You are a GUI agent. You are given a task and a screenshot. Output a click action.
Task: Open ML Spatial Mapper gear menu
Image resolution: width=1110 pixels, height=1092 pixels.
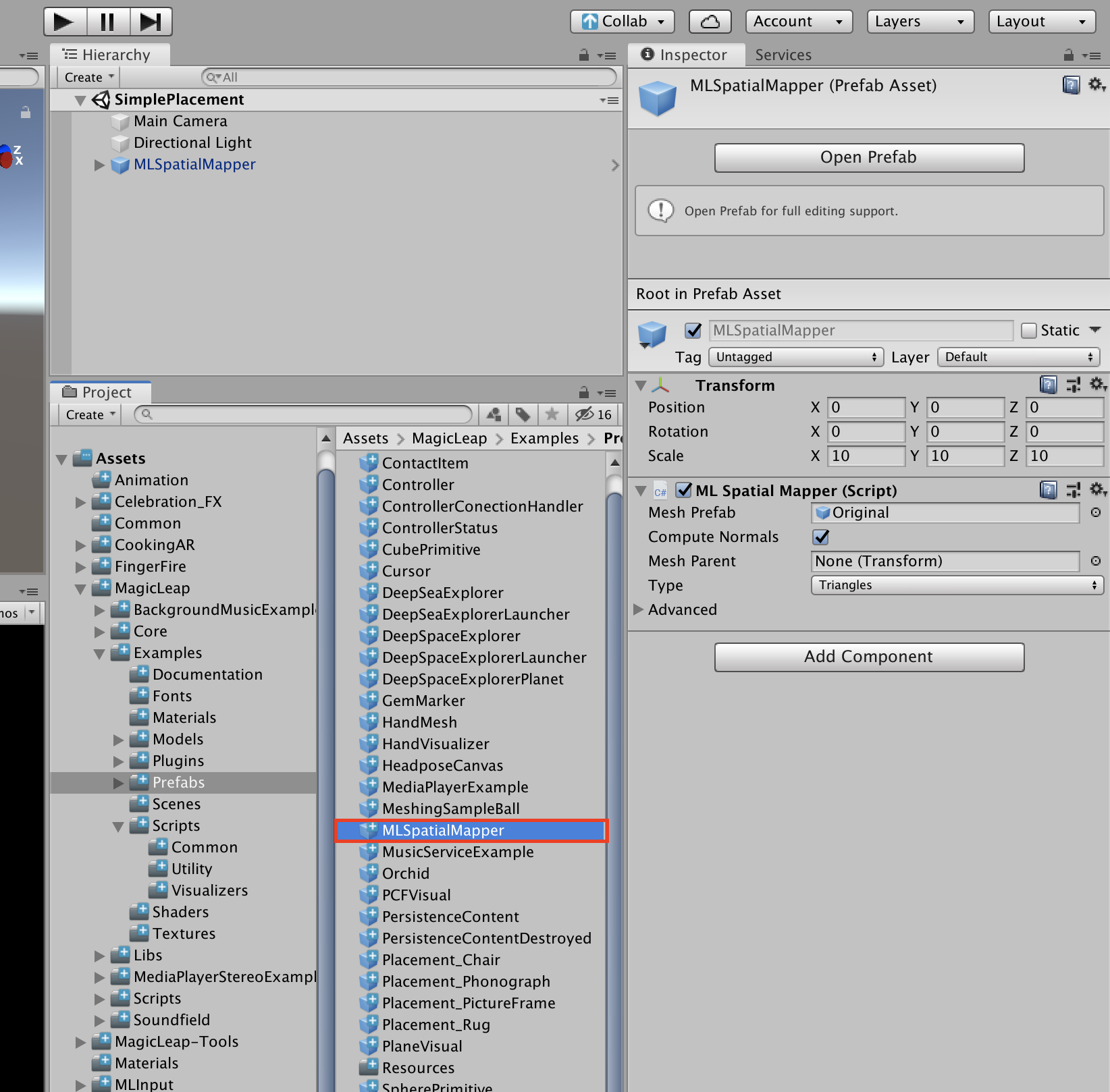tap(1097, 489)
